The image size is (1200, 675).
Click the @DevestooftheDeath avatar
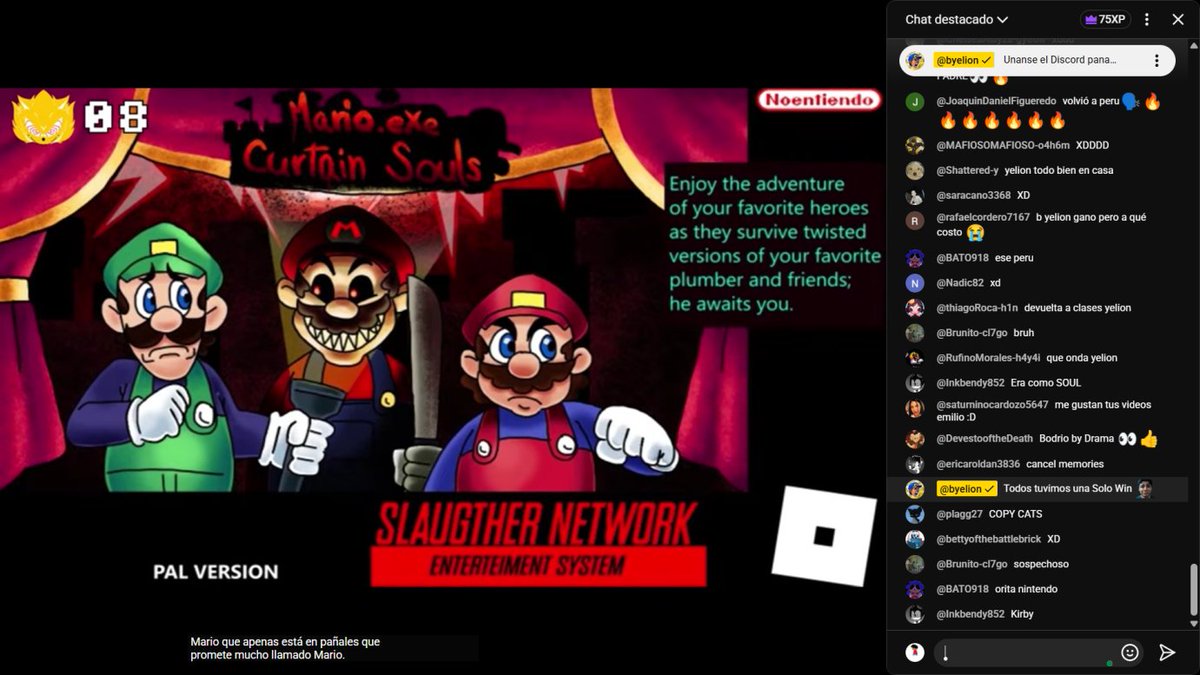(915, 439)
